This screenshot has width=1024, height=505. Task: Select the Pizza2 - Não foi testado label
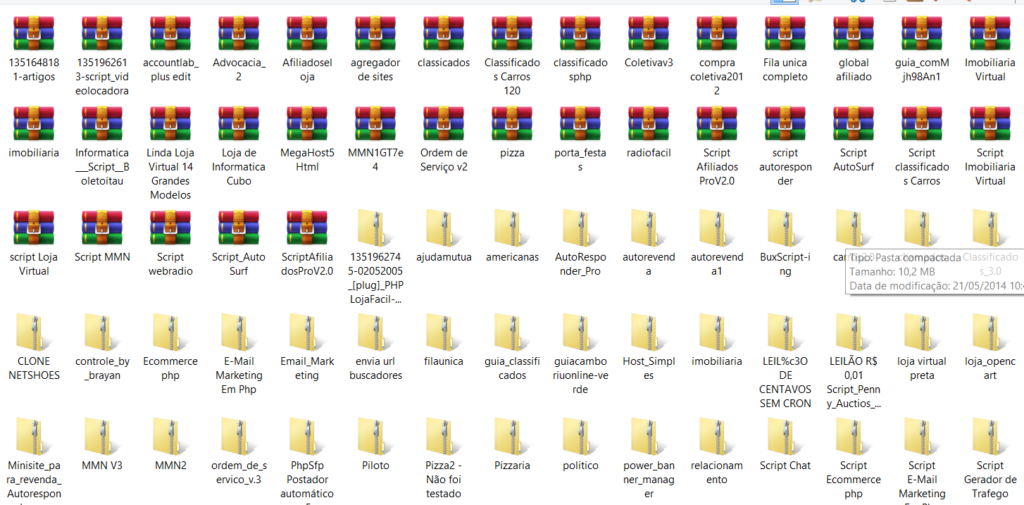(x=443, y=479)
